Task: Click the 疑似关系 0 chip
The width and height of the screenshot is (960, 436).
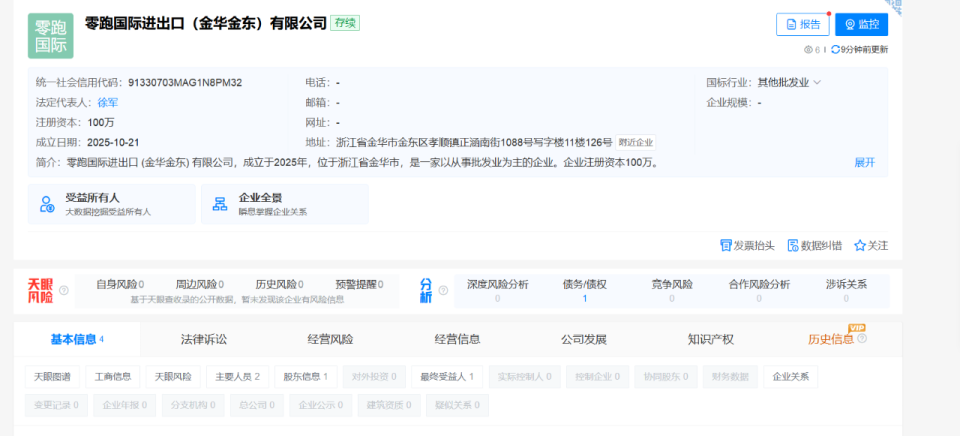Action: 457,405
